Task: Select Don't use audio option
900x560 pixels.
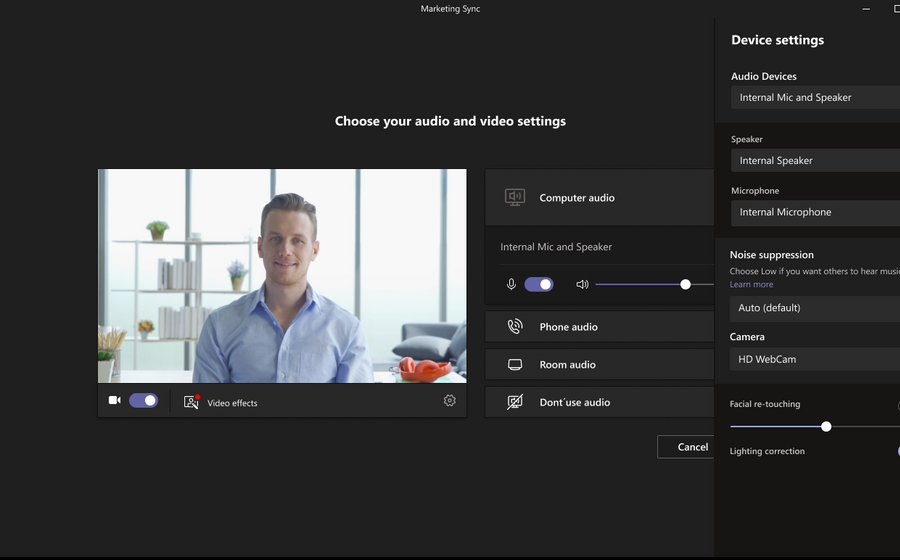Action: [x=599, y=402]
